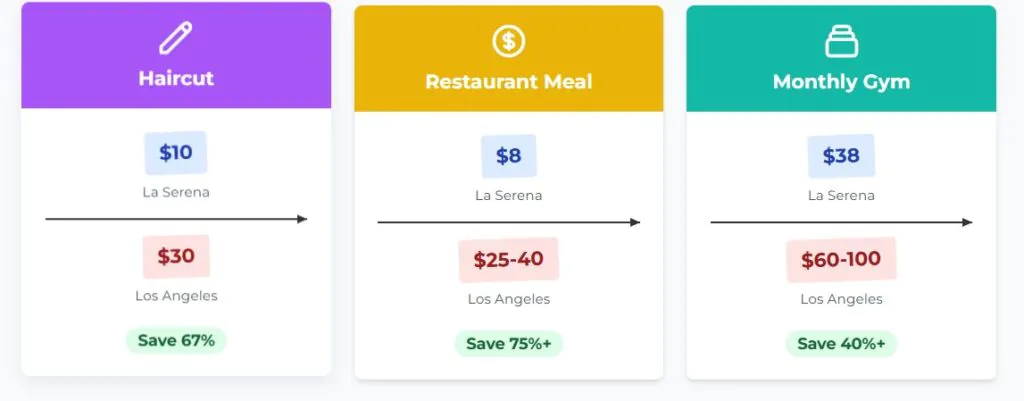Click the arrow in the Haircut card
The height and width of the screenshot is (401, 1024).
(x=176, y=219)
